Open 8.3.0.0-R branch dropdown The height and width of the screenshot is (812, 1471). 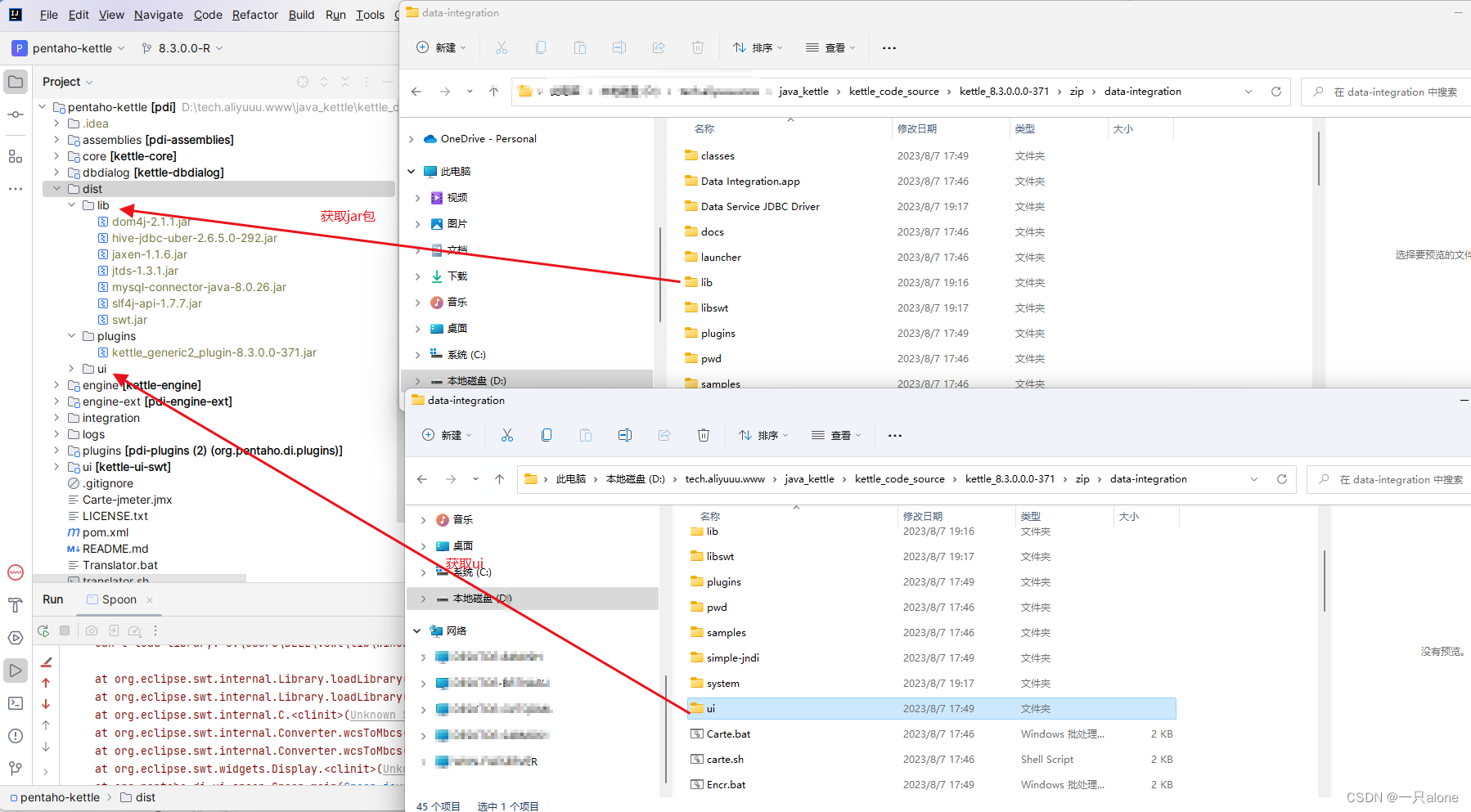pos(182,48)
